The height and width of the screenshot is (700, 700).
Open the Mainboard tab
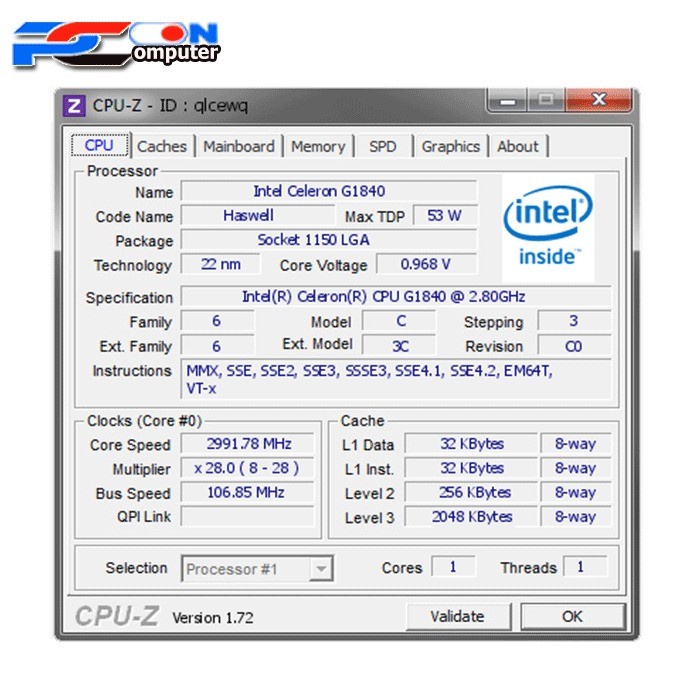click(x=239, y=146)
